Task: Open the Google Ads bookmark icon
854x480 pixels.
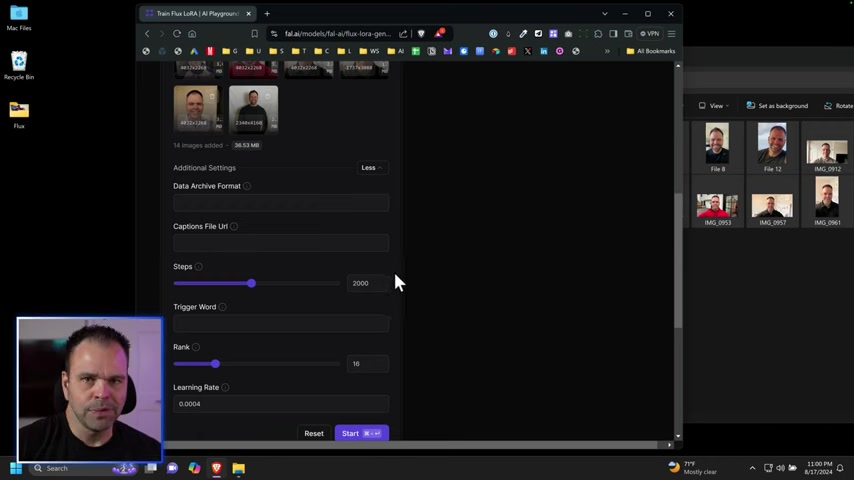Action: click(x=194, y=51)
